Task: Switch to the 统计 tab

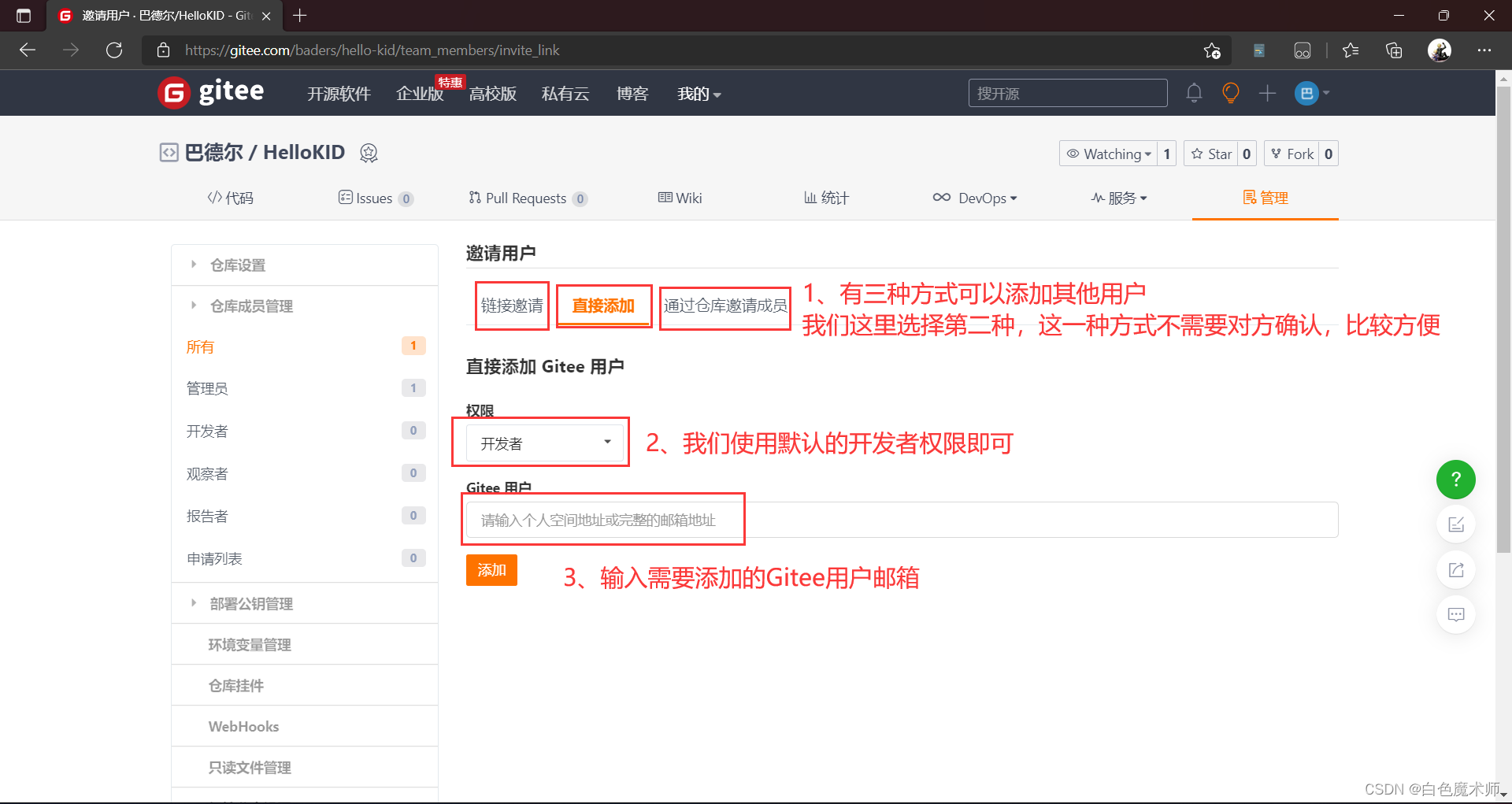Action: pos(826,198)
